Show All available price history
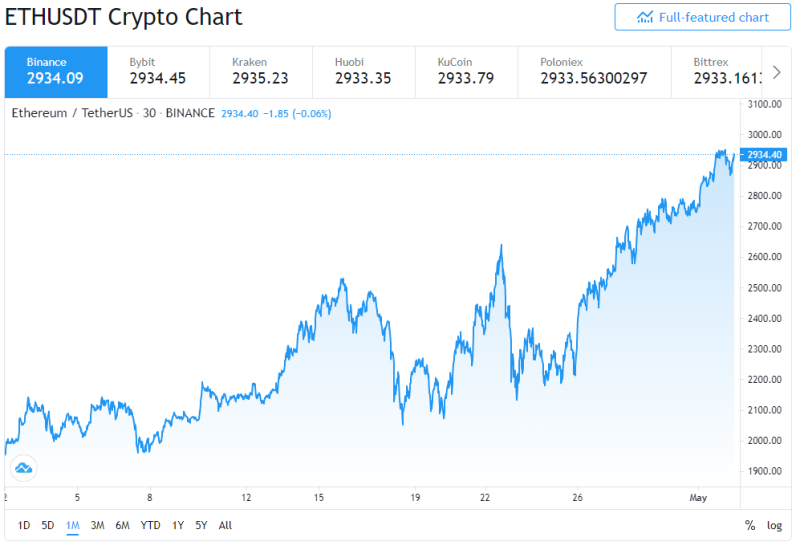This screenshot has height=558, width=800. [225, 525]
